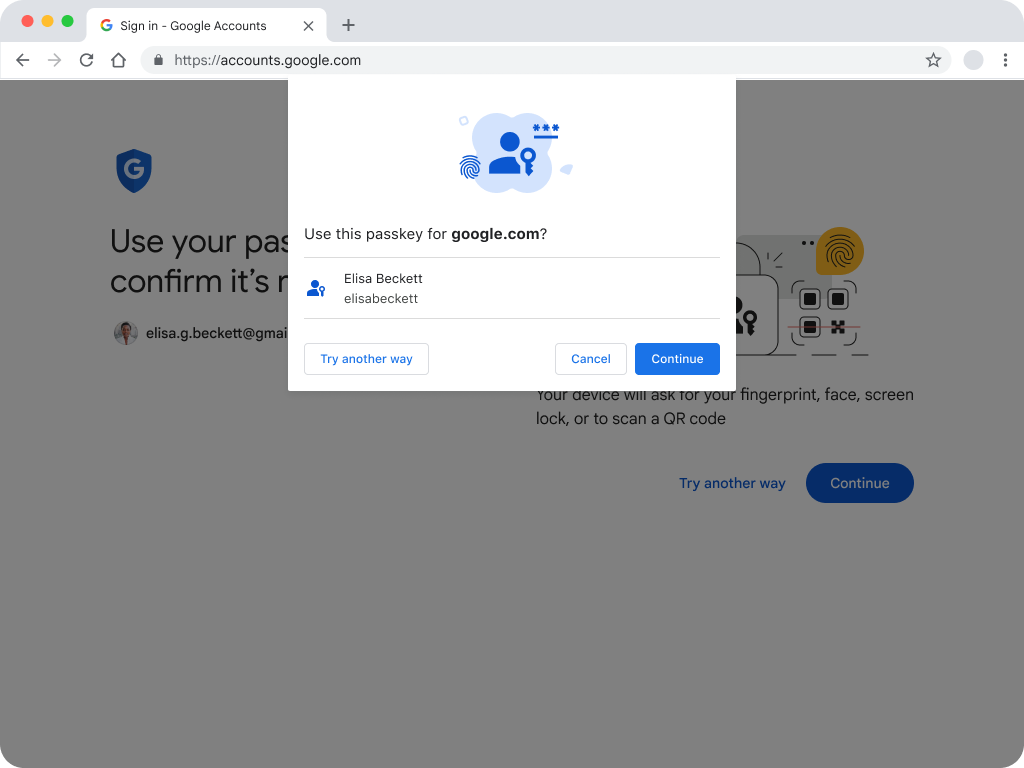
Task: Click Try another way on the page
Action: click(x=732, y=483)
